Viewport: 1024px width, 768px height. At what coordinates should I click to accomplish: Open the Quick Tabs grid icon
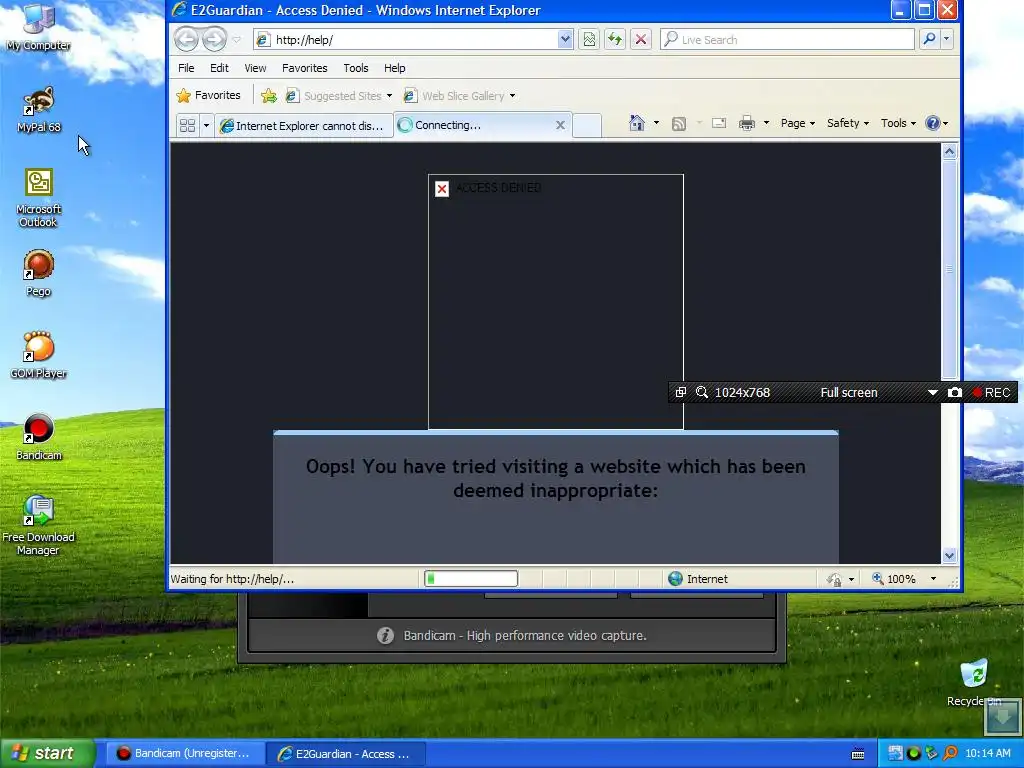(187, 125)
